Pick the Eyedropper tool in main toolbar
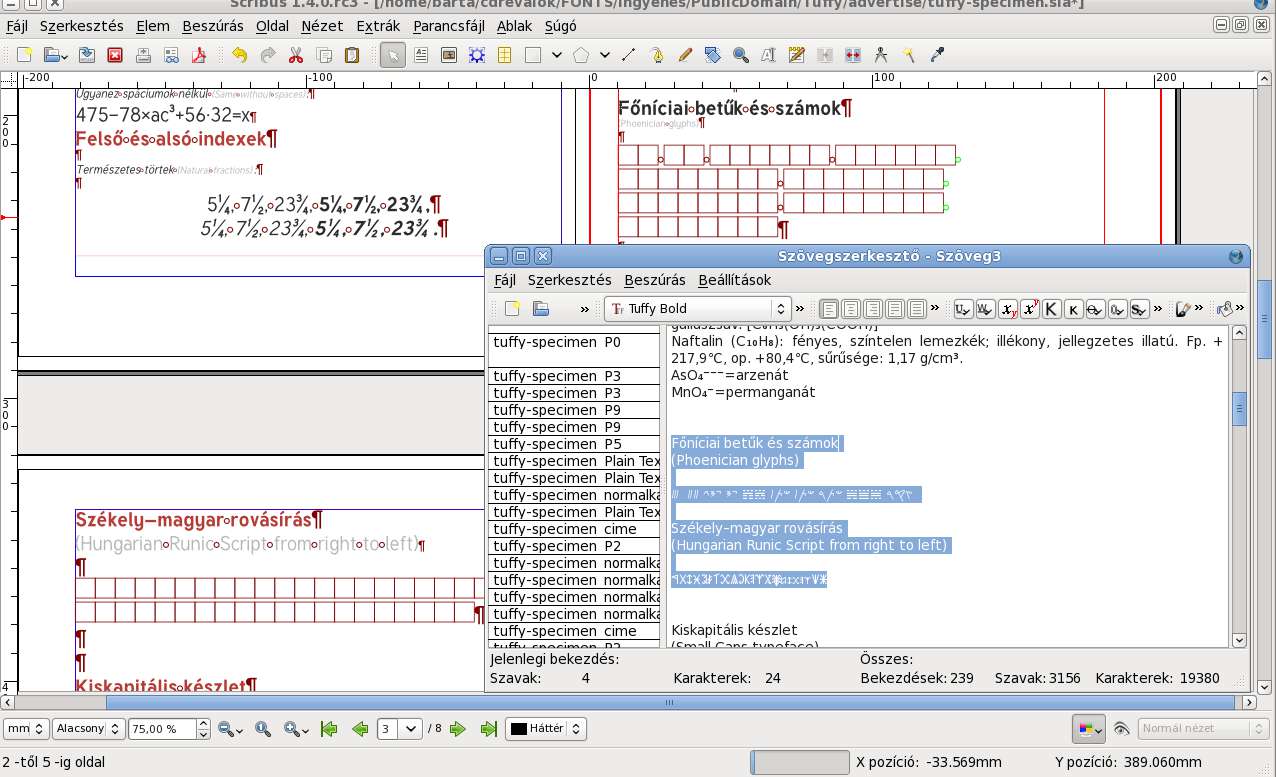This screenshot has height=777, width=1276. tap(937, 55)
